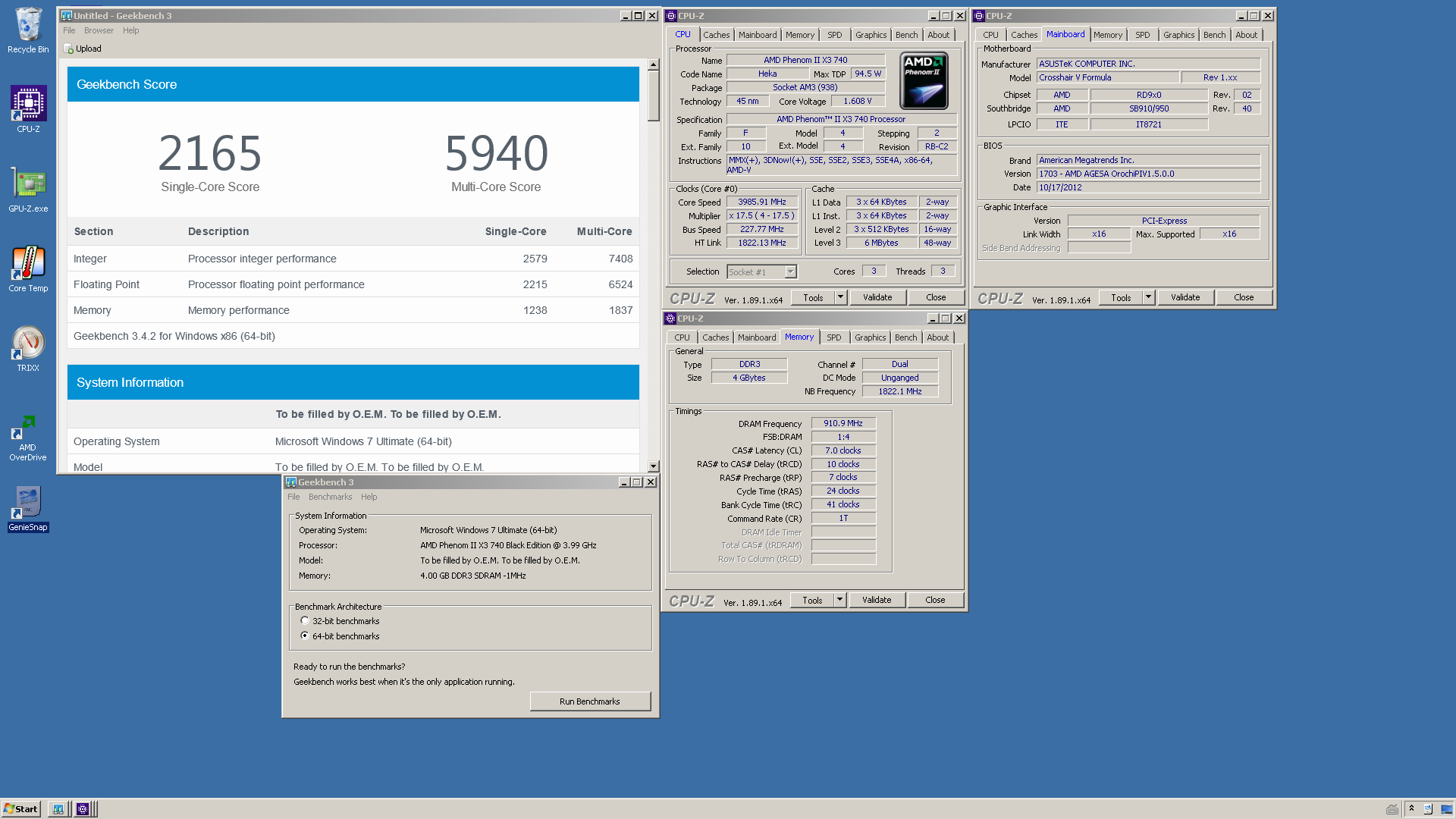
Task: Open Browser menu in Geekbench window
Action: pos(99,31)
